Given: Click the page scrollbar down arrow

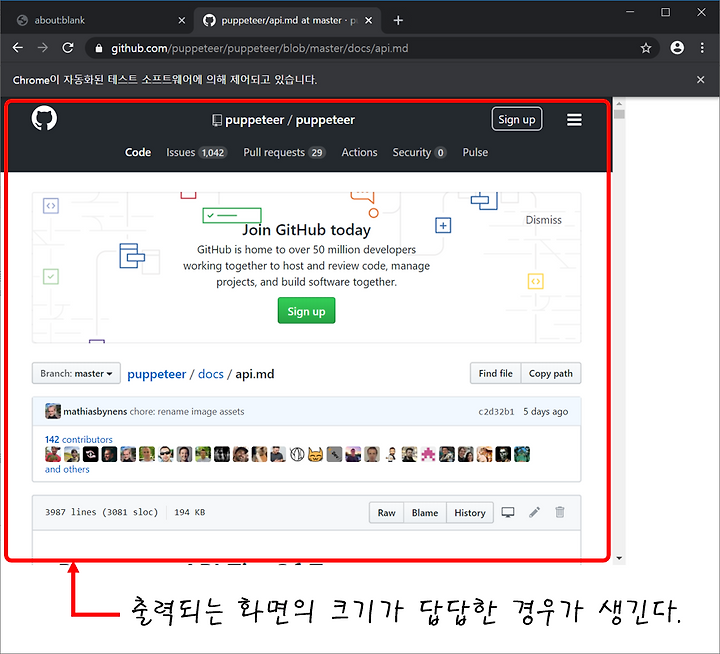Looking at the screenshot, I should (619, 558).
